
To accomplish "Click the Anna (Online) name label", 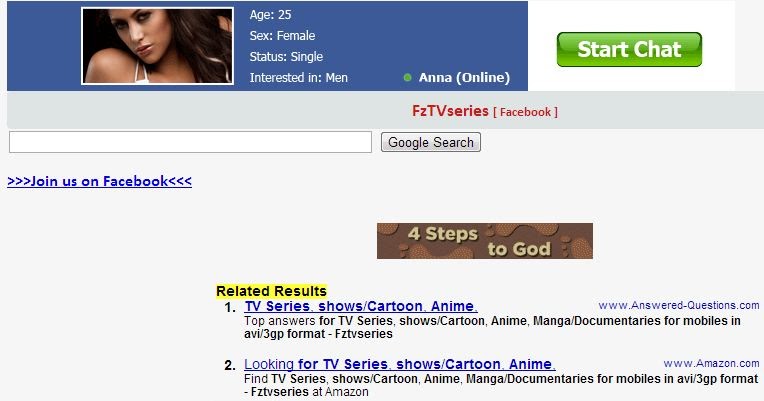I will [x=464, y=77].
